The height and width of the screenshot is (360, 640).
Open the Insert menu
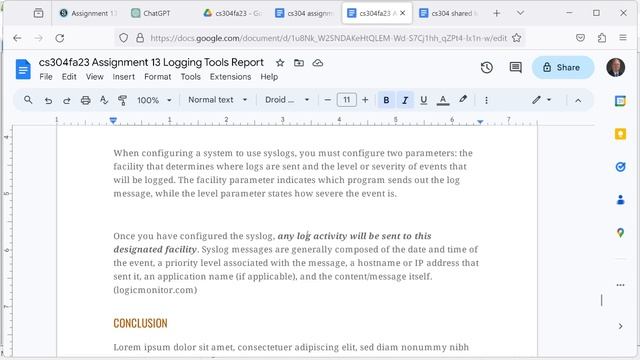tap(123, 77)
